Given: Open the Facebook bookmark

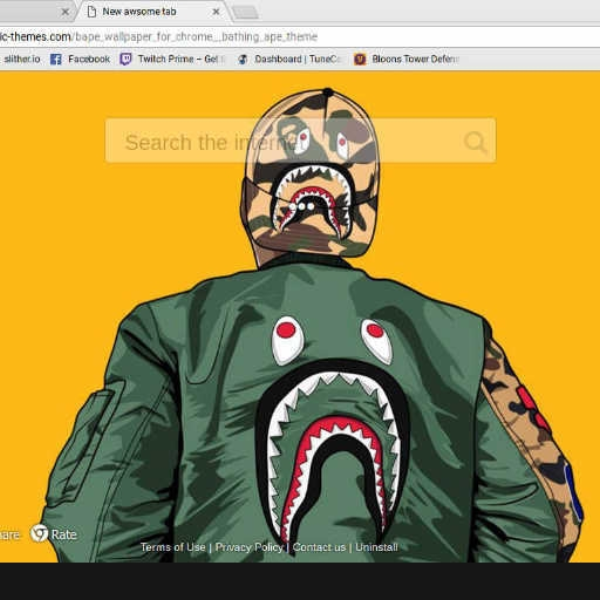Looking at the screenshot, I should (x=80, y=59).
